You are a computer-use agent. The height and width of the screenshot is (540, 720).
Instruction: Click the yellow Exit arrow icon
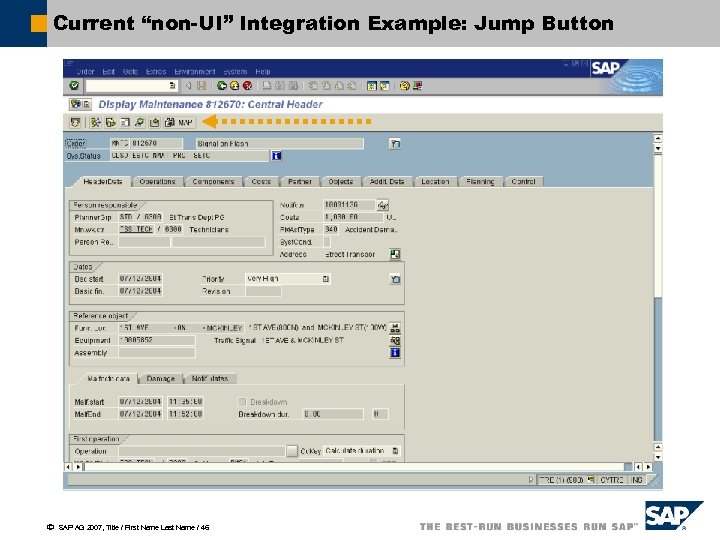coord(235,85)
